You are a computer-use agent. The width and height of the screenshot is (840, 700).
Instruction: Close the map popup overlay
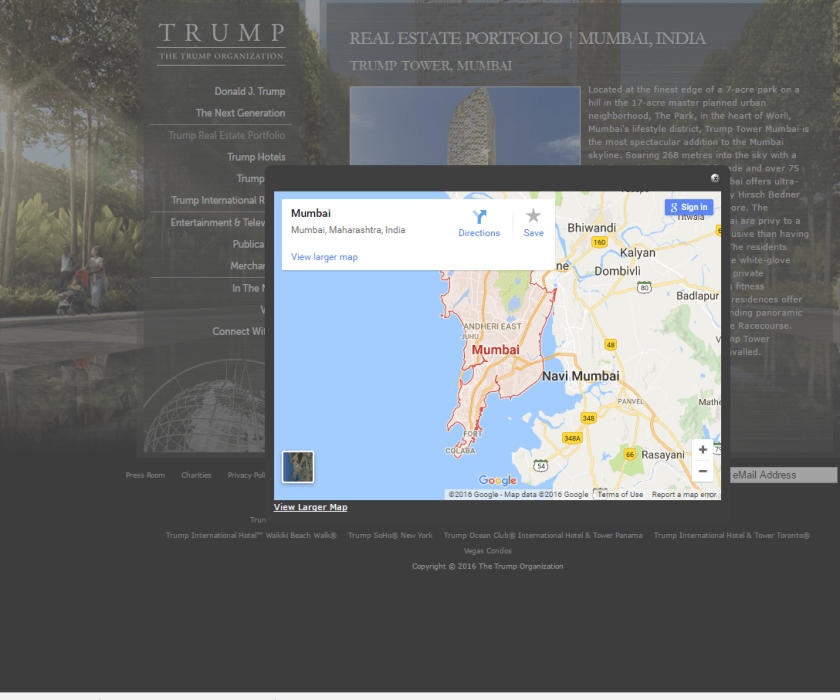(714, 178)
